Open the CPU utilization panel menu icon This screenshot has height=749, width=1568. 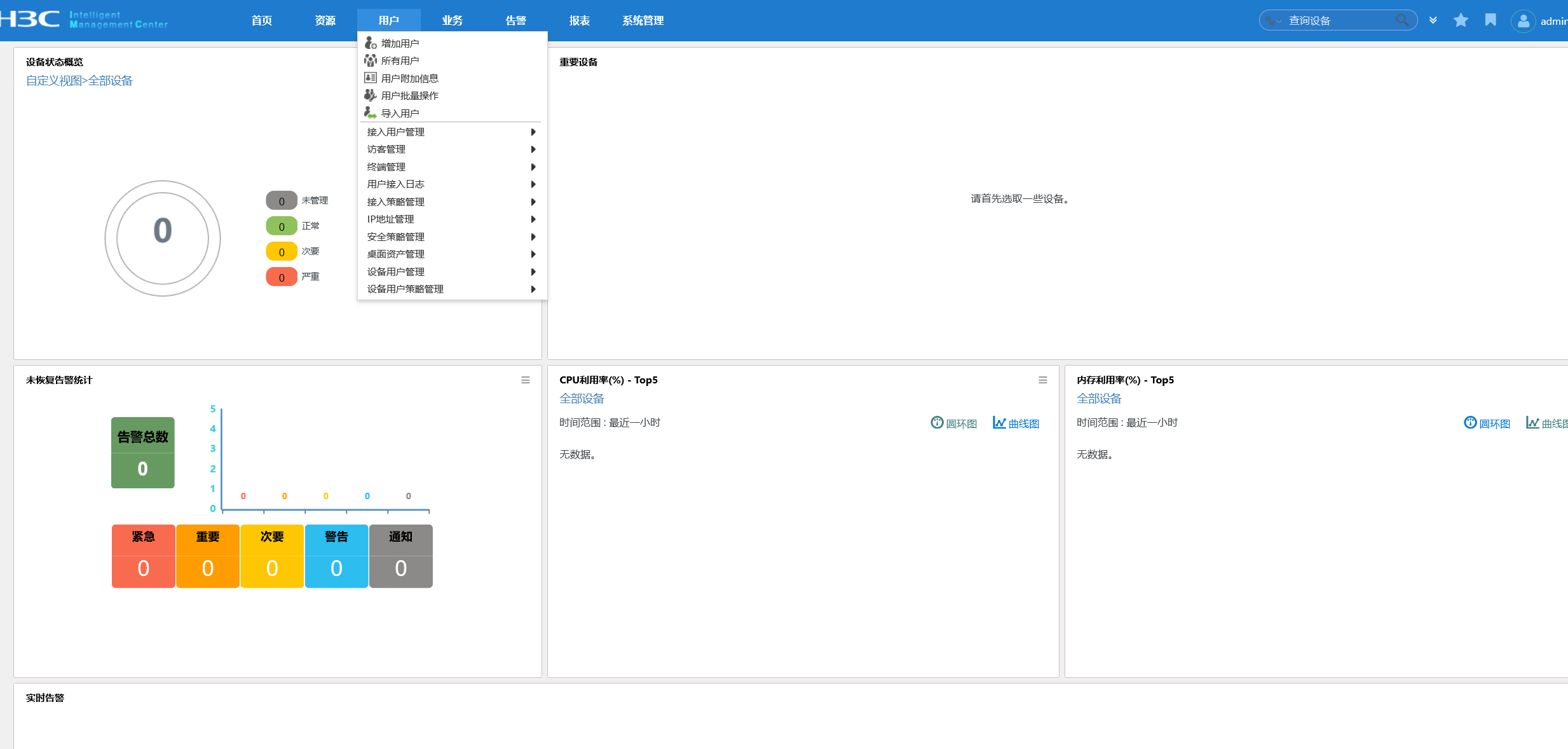[1042, 380]
